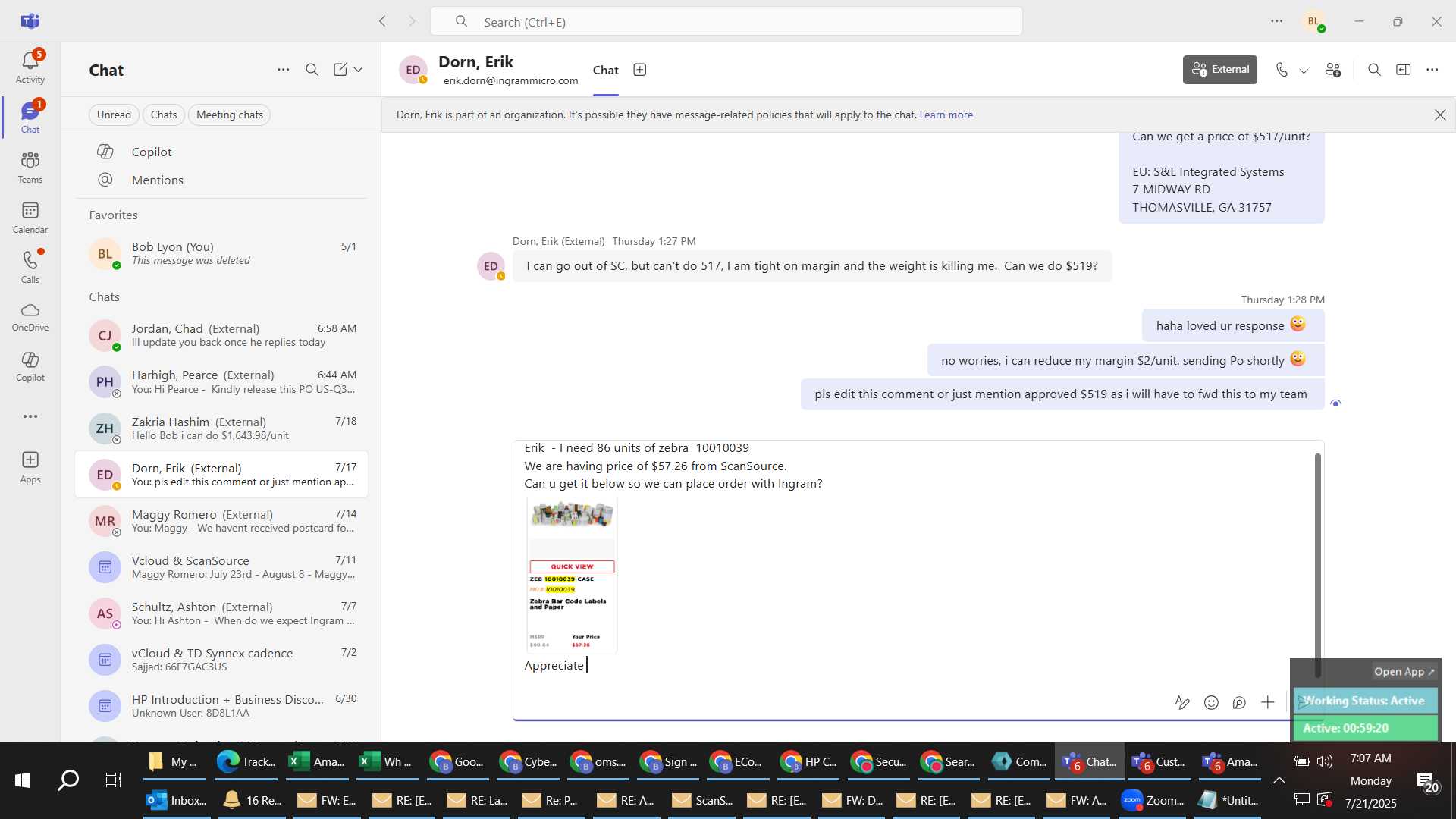
Task: Open the Calendar app in rail
Action: pyautogui.click(x=30, y=217)
